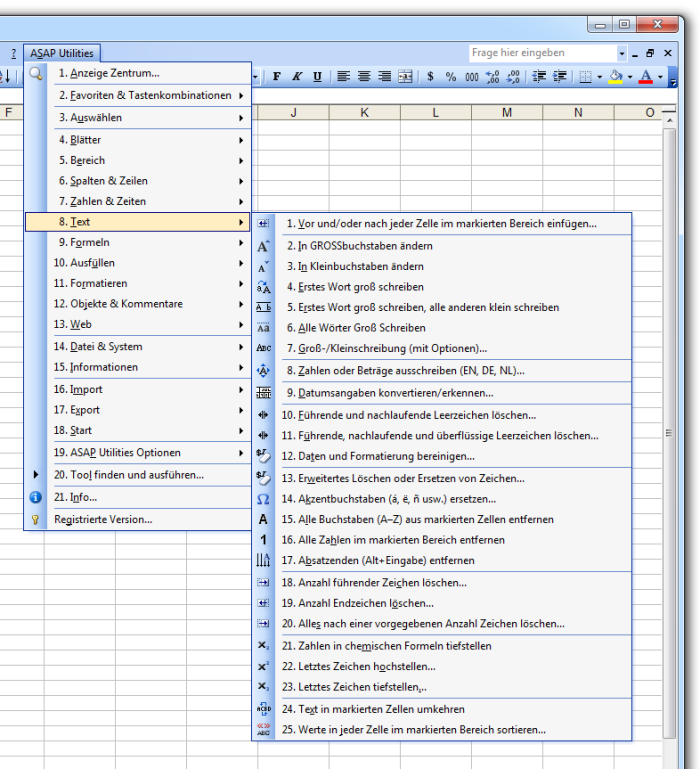
Task: Click the magnifier icon beside Anzeige Zentrum
Action: coord(35,74)
